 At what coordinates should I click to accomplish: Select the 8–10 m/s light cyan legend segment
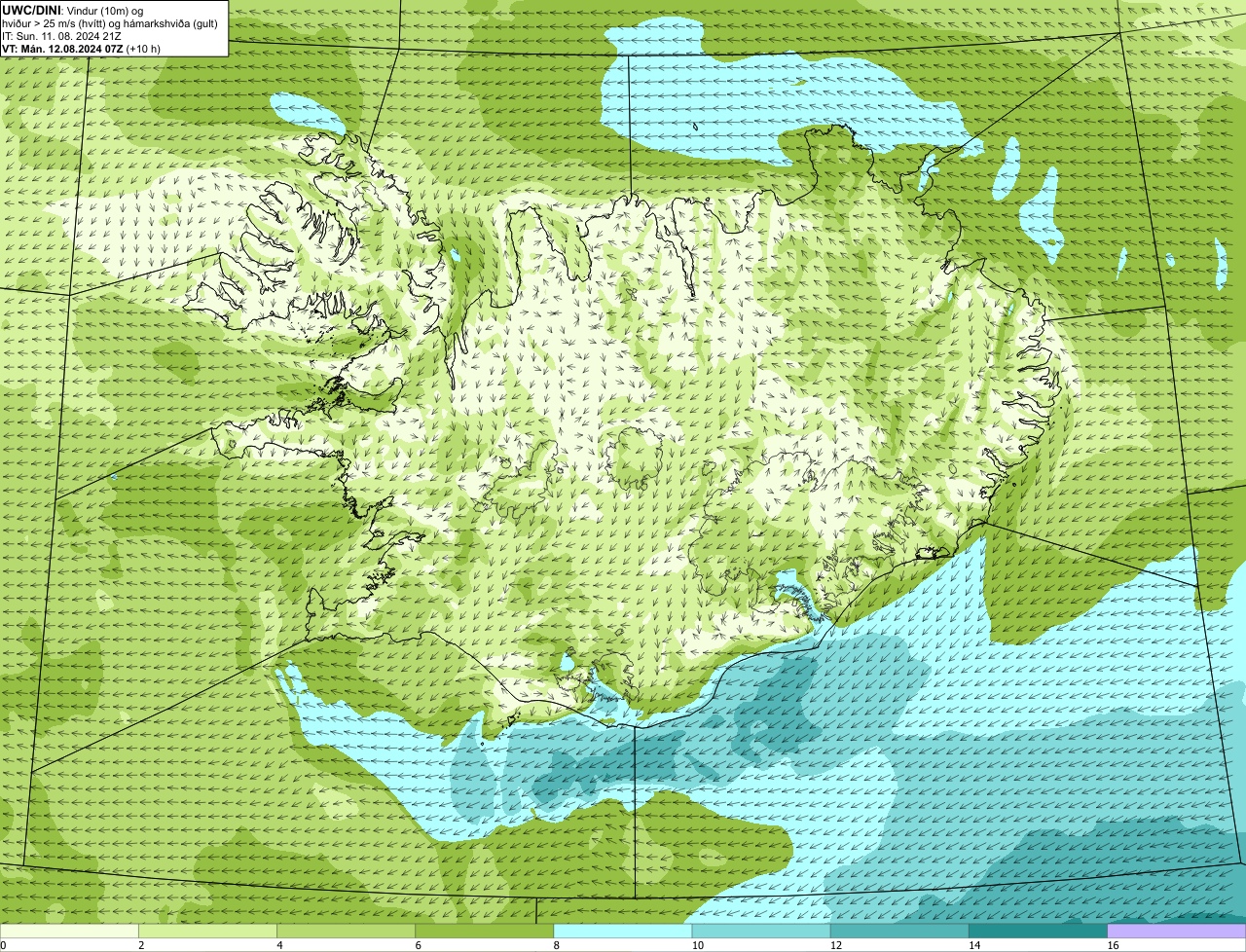coord(623,932)
